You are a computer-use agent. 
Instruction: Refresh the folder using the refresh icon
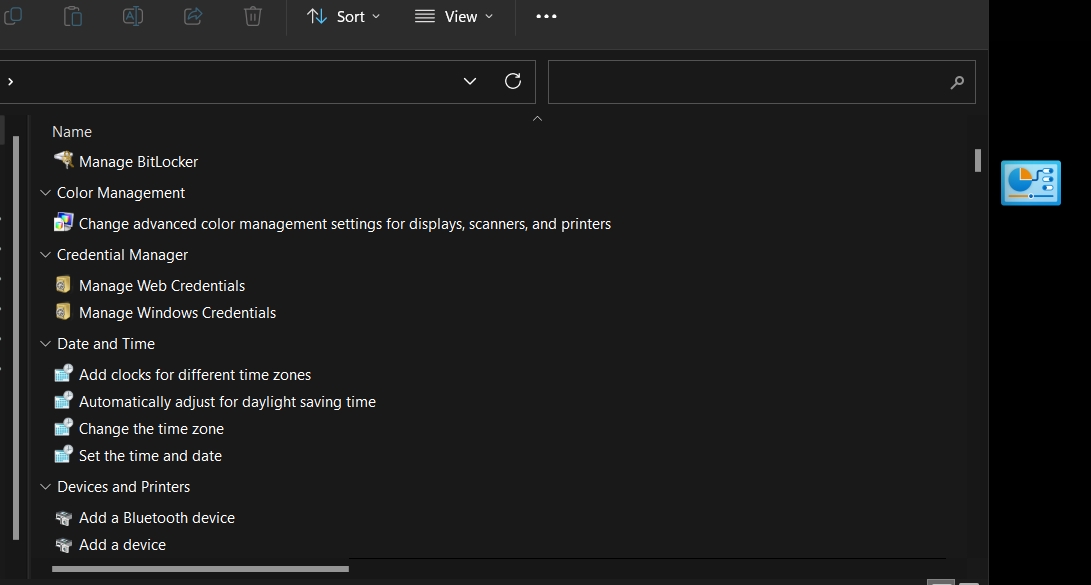coord(513,81)
